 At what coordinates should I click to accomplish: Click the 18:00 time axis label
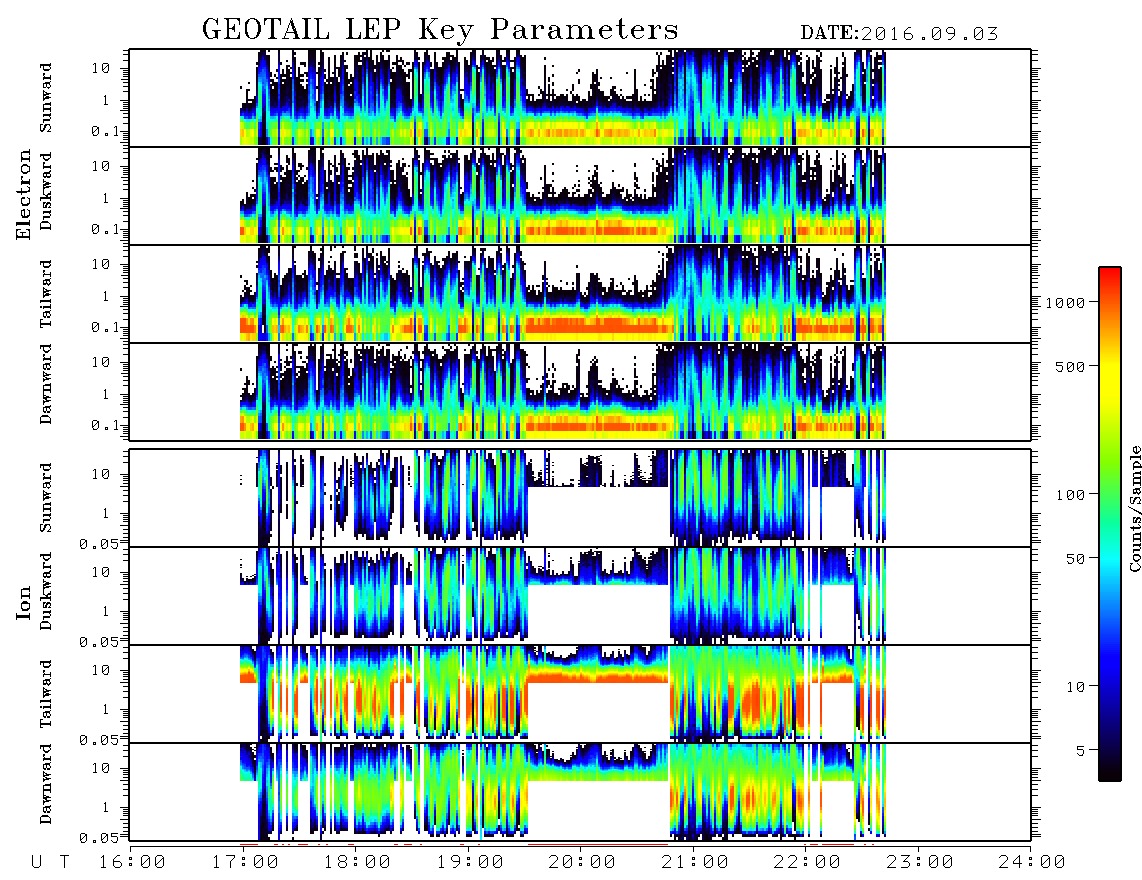click(357, 862)
